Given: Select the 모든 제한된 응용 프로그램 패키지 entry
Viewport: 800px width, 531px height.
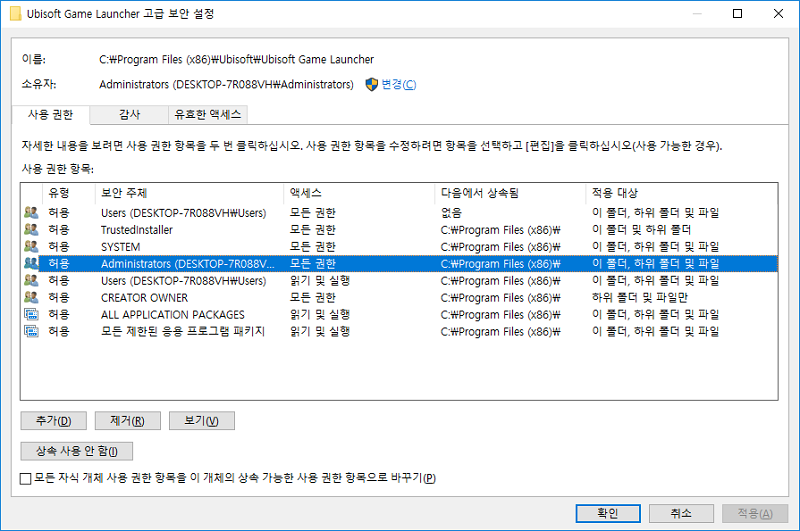Looking at the screenshot, I should click(x=399, y=331).
